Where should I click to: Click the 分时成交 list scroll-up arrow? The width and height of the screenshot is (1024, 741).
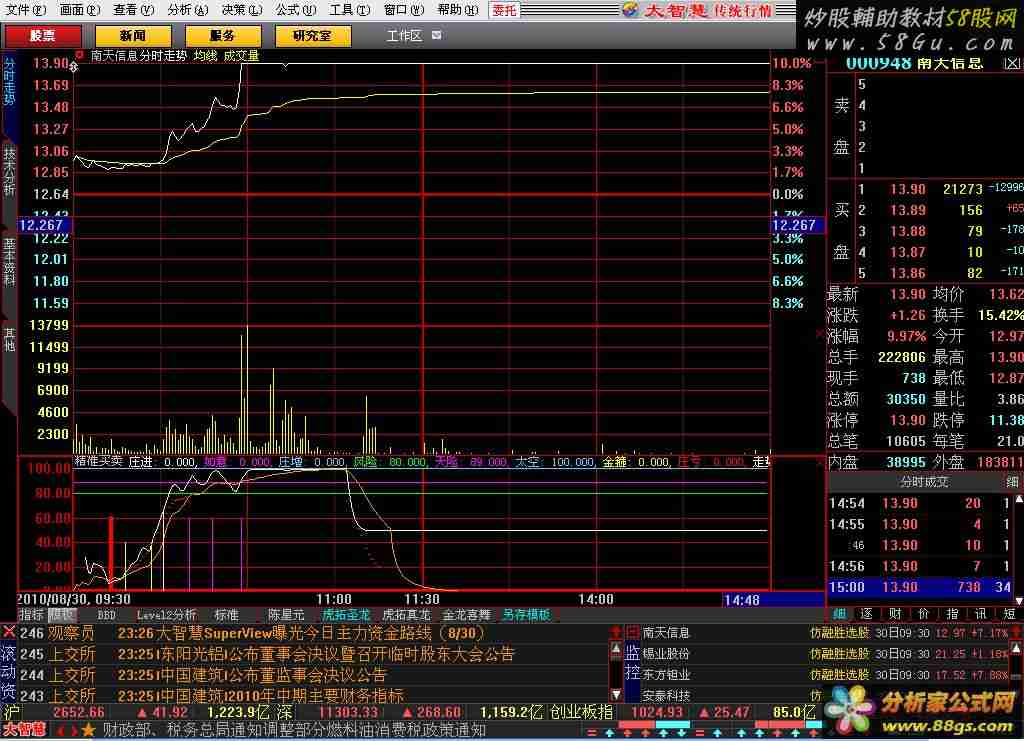1018,501
